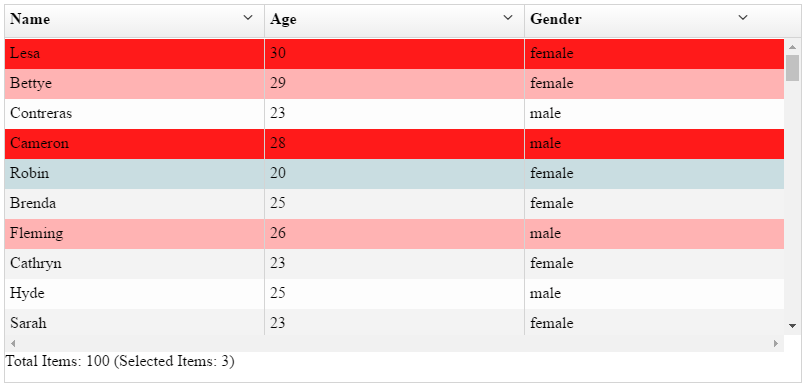Click the vertical scrollbar up arrow
This screenshot has height=388, width=806.
tap(792, 47)
